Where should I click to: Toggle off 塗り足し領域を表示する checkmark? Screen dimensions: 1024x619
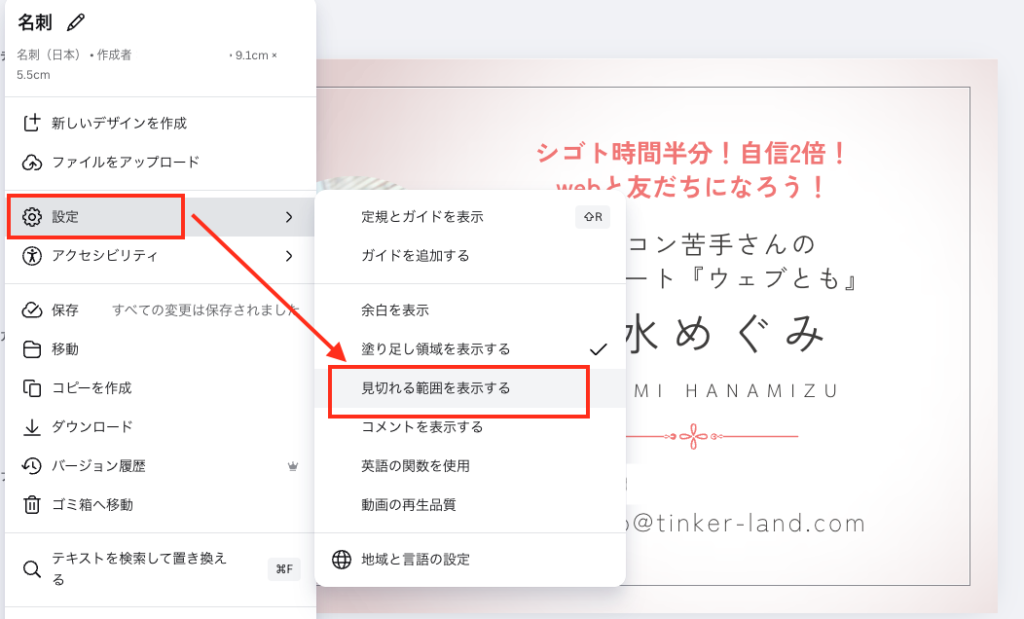[x=598, y=349]
